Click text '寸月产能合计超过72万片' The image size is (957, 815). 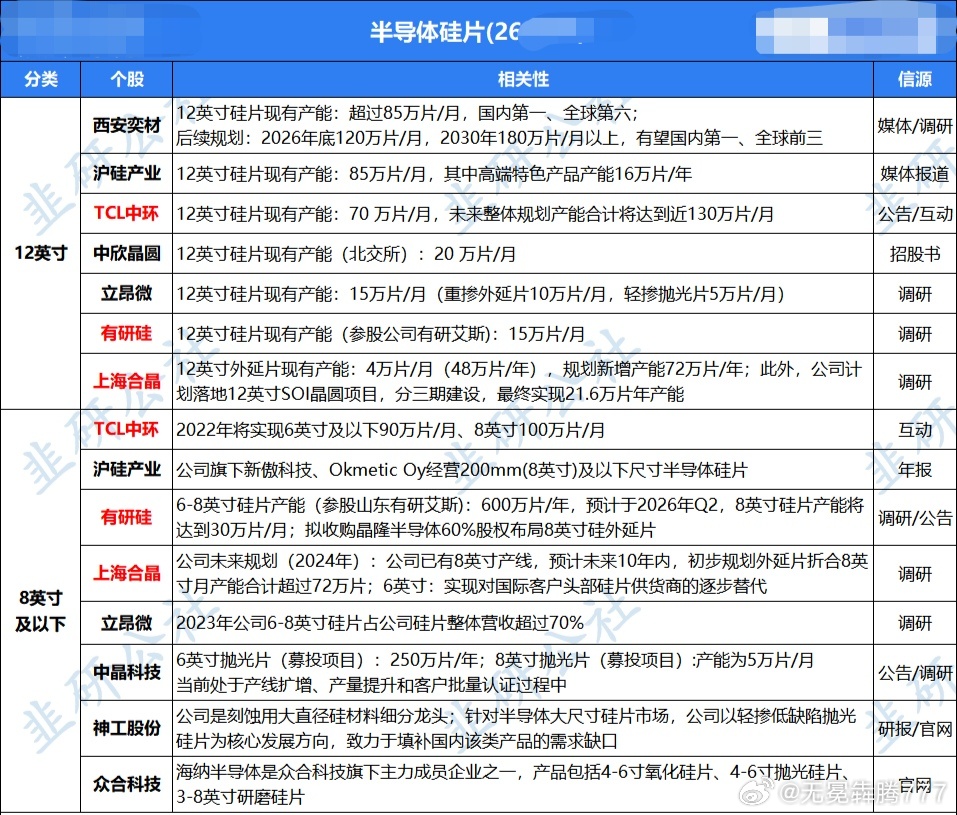point(270,586)
